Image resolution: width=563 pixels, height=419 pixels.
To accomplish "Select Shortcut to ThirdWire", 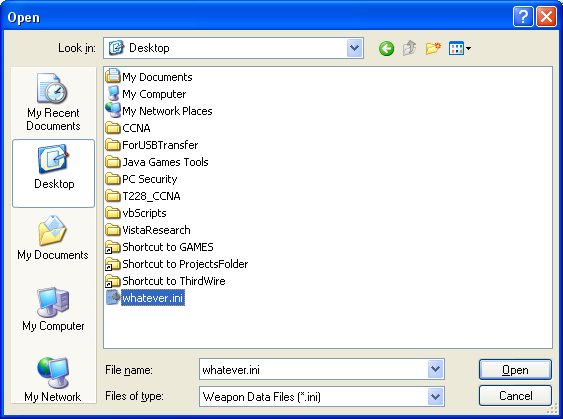I will (166, 281).
